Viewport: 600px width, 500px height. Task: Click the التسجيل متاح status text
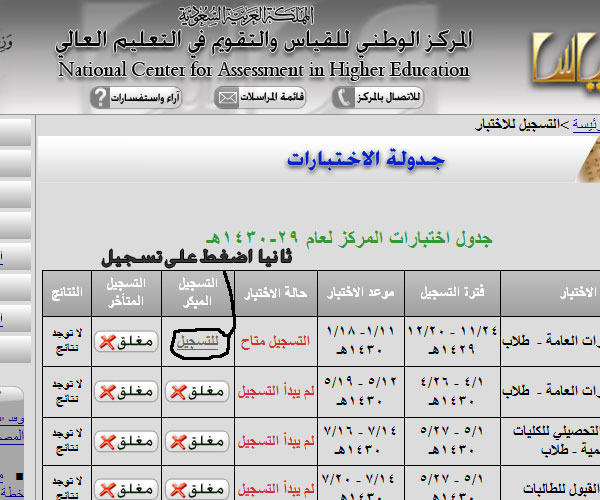tap(276, 341)
